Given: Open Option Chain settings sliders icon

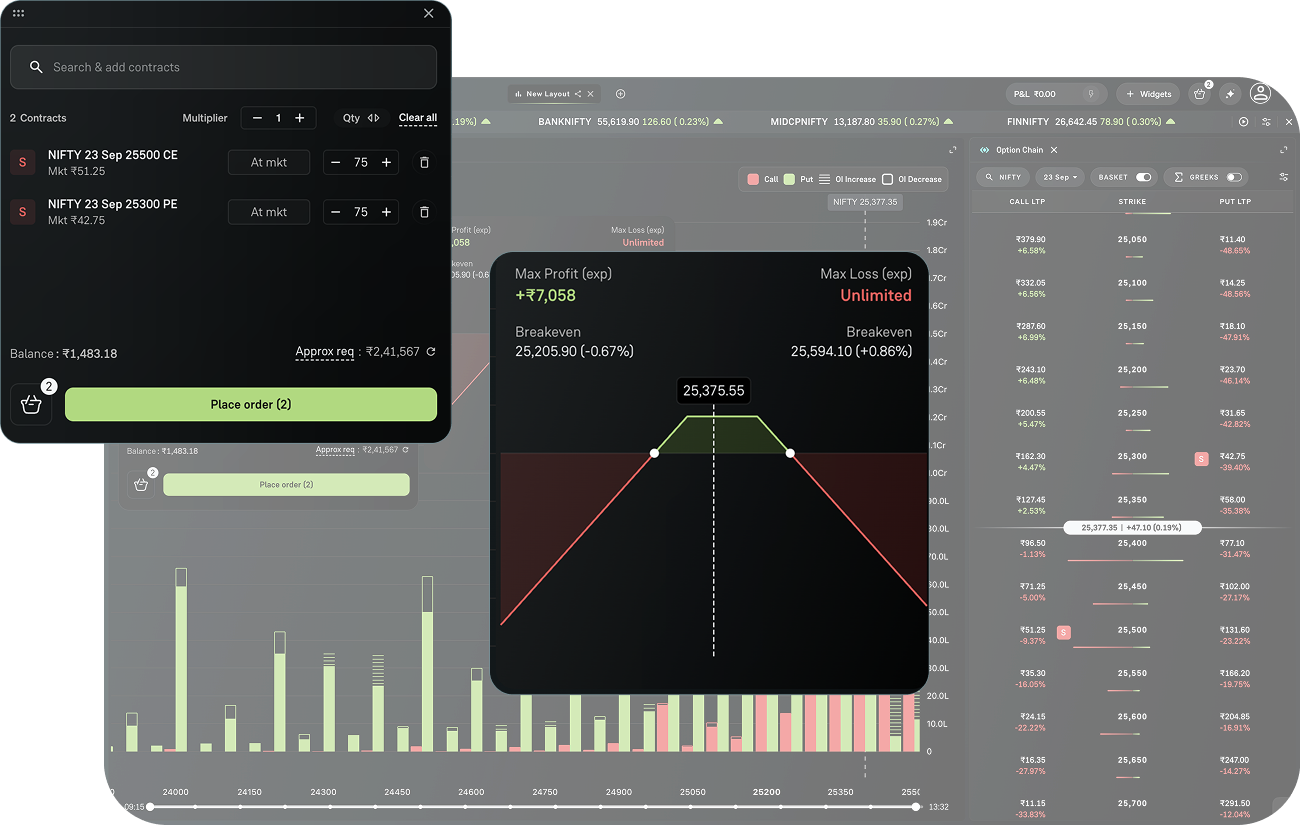Looking at the screenshot, I should [x=1284, y=177].
